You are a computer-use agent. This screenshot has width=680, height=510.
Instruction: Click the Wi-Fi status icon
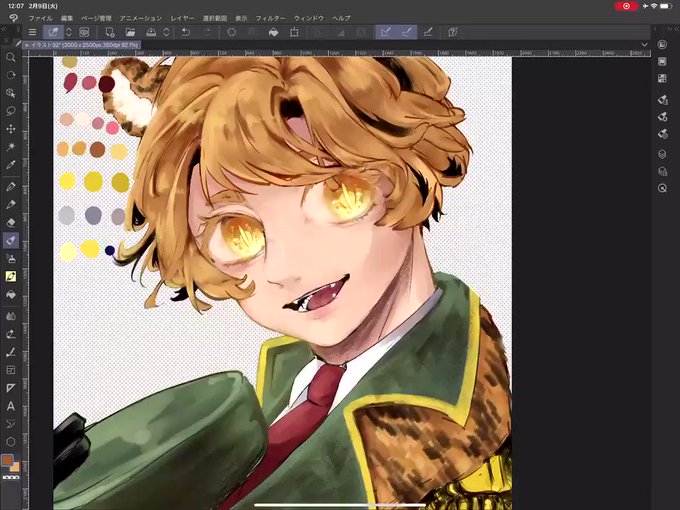click(654, 6)
